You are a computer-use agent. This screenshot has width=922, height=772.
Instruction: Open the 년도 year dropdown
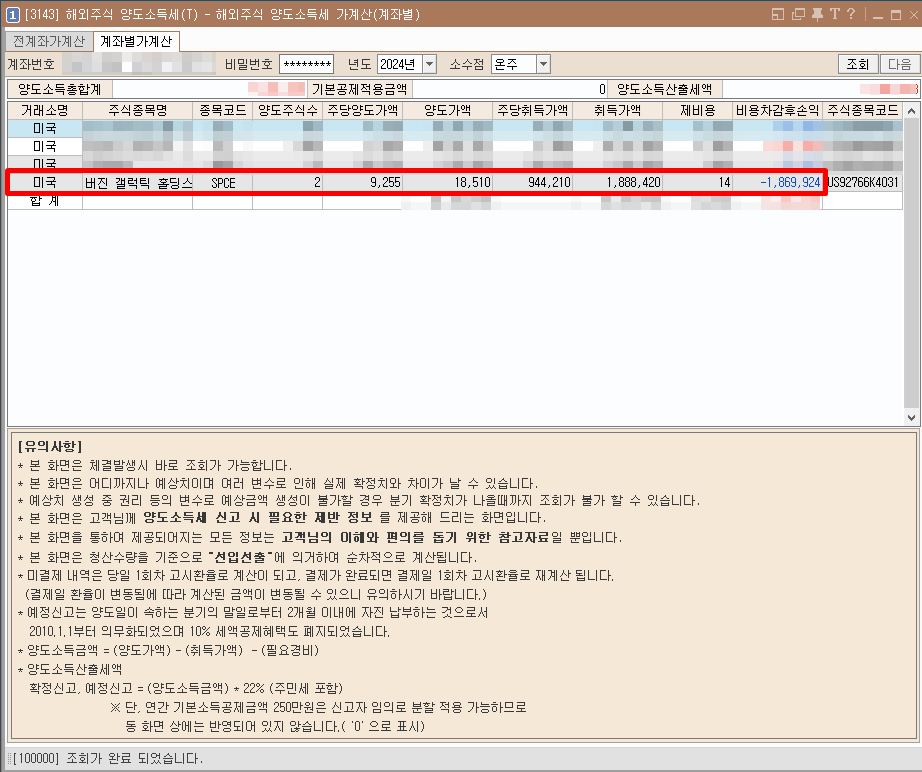pos(429,63)
